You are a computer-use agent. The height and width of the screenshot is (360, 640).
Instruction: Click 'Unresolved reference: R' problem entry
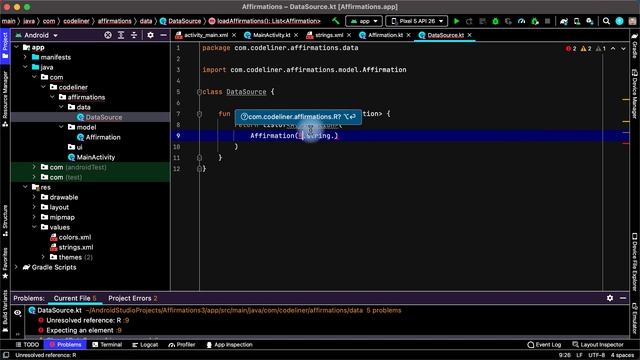pyautogui.click(x=84, y=320)
